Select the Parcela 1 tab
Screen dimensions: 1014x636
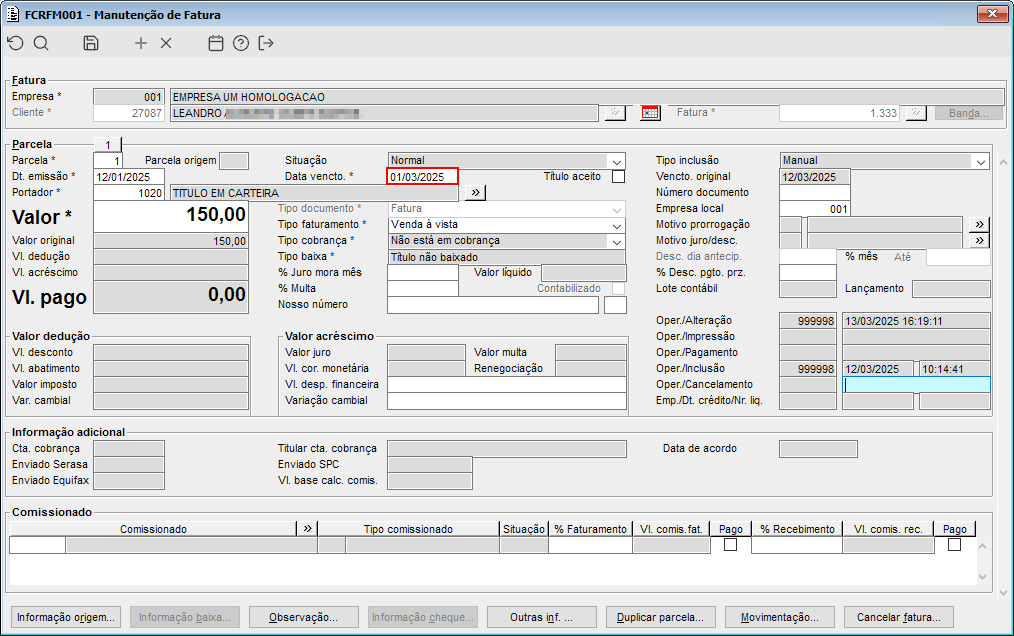tap(107, 144)
